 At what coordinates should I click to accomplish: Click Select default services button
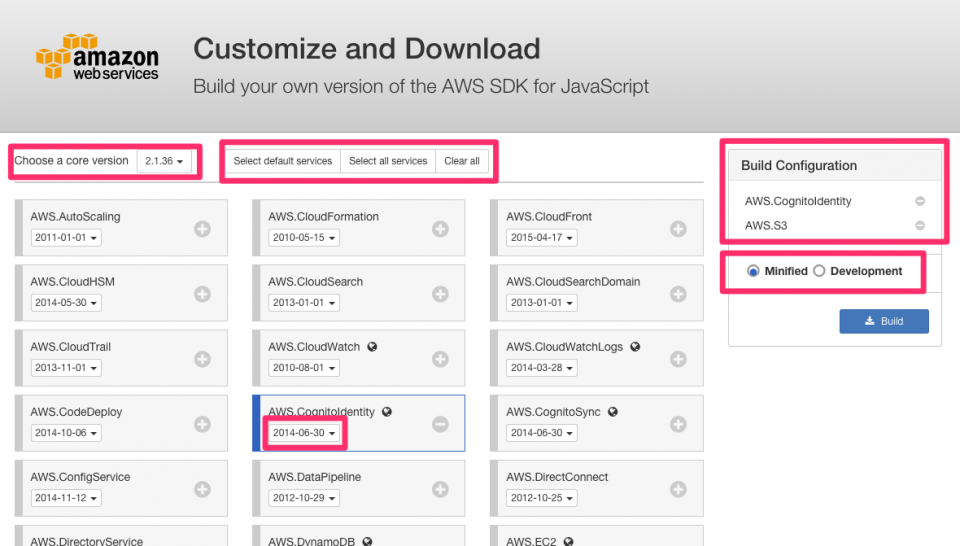[x=283, y=161]
